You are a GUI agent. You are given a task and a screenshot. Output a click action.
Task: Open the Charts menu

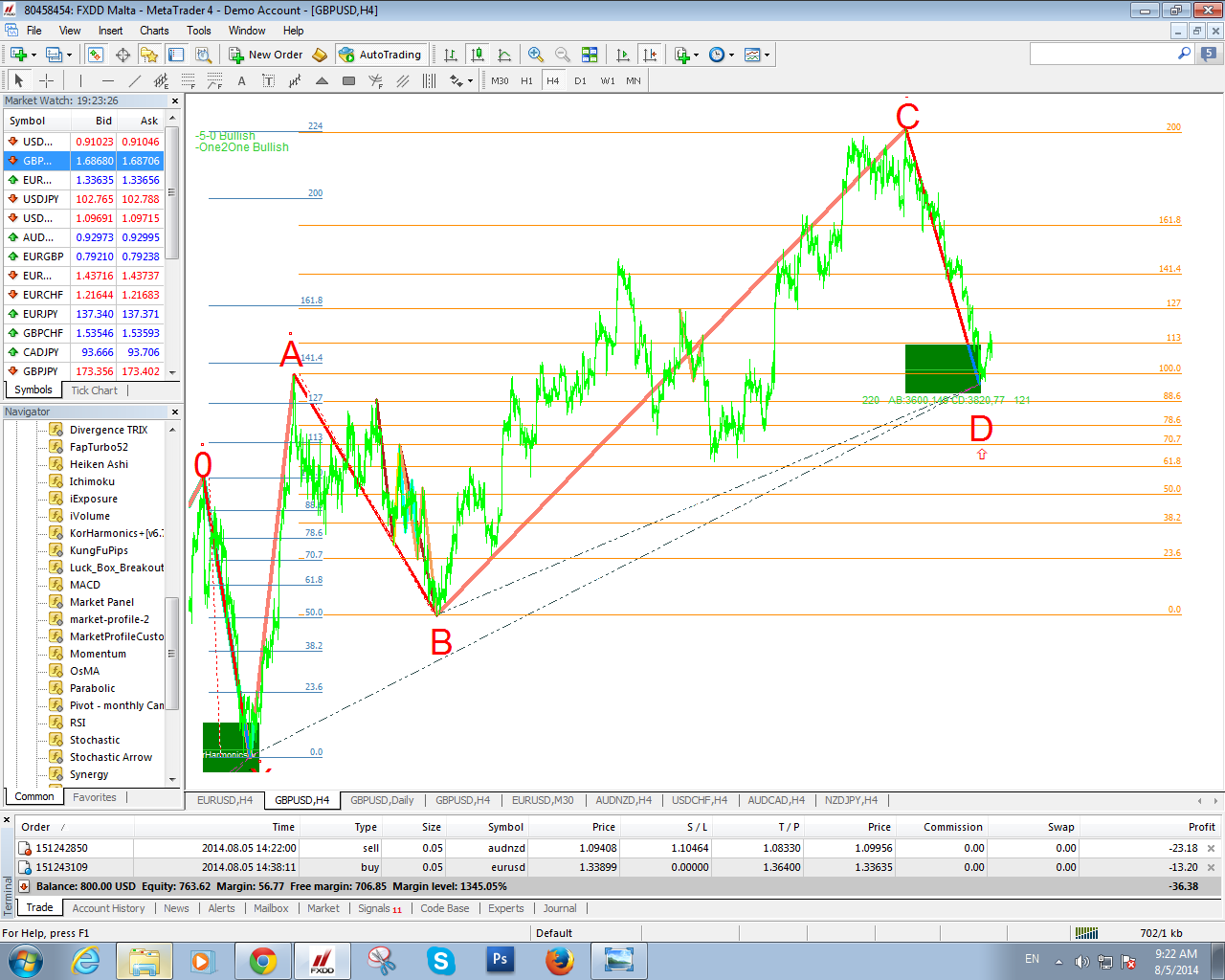(x=154, y=31)
